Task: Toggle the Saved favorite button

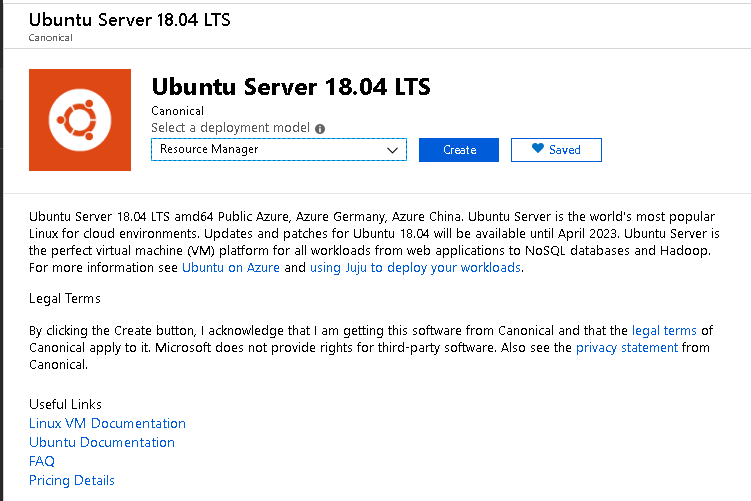Action: (x=556, y=150)
